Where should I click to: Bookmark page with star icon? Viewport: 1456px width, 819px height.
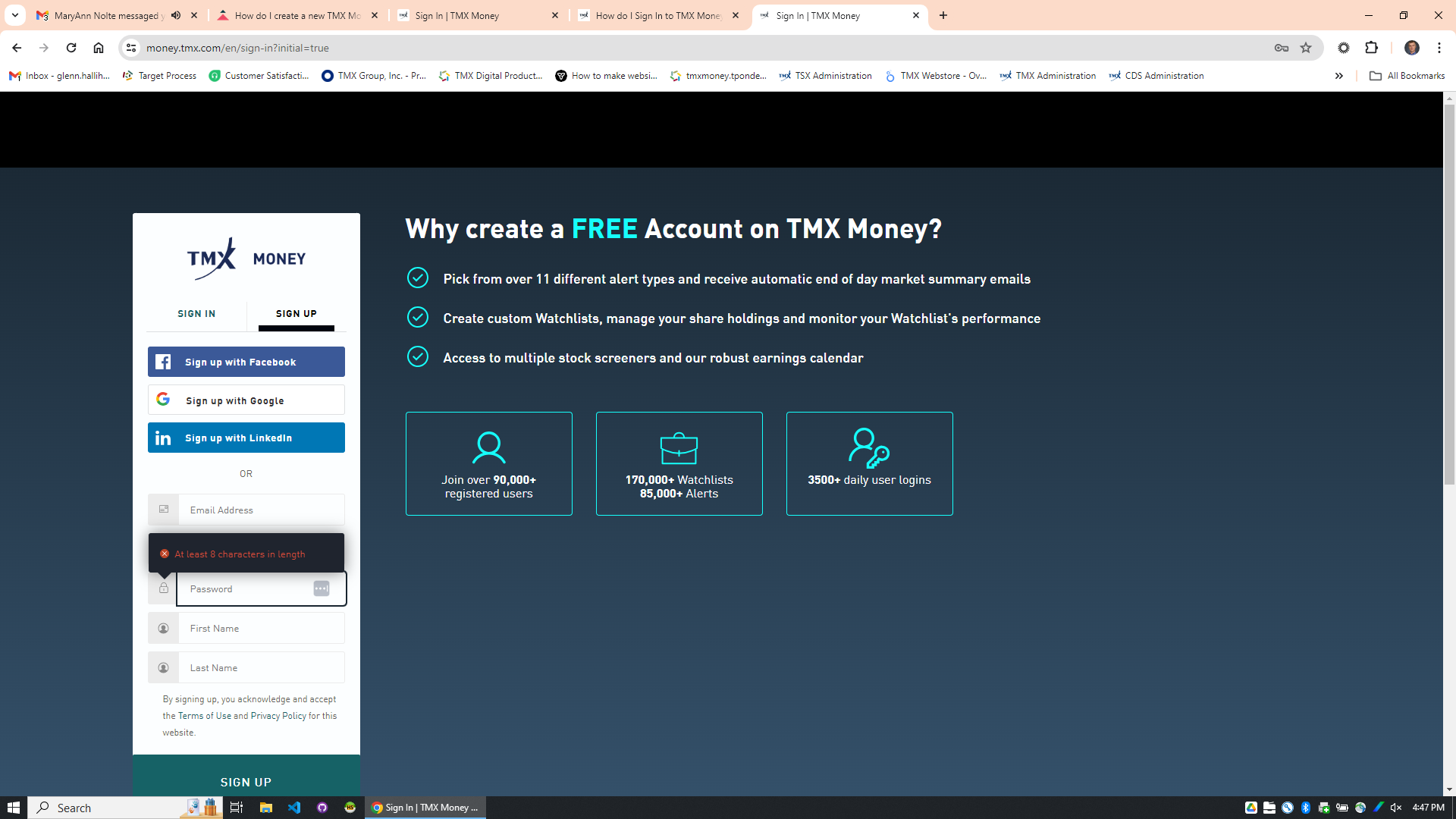(x=1306, y=48)
